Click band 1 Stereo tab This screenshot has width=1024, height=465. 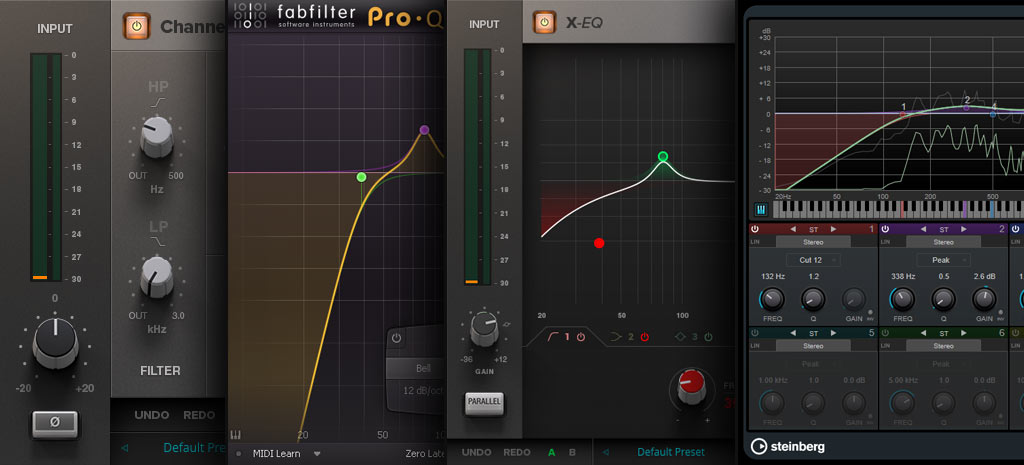coord(813,242)
